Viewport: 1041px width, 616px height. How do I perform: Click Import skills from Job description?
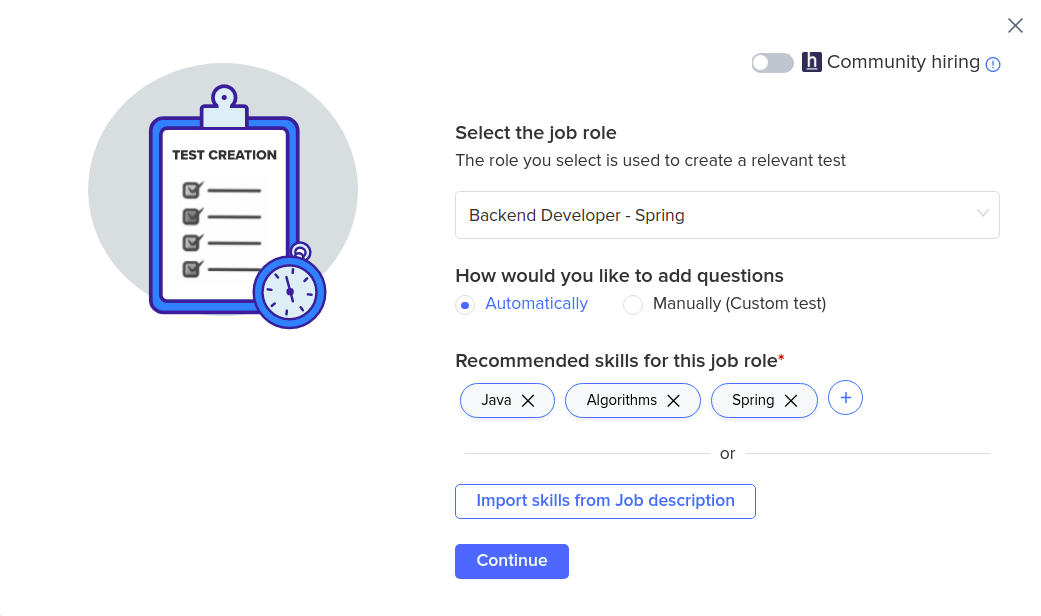pos(605,501)
